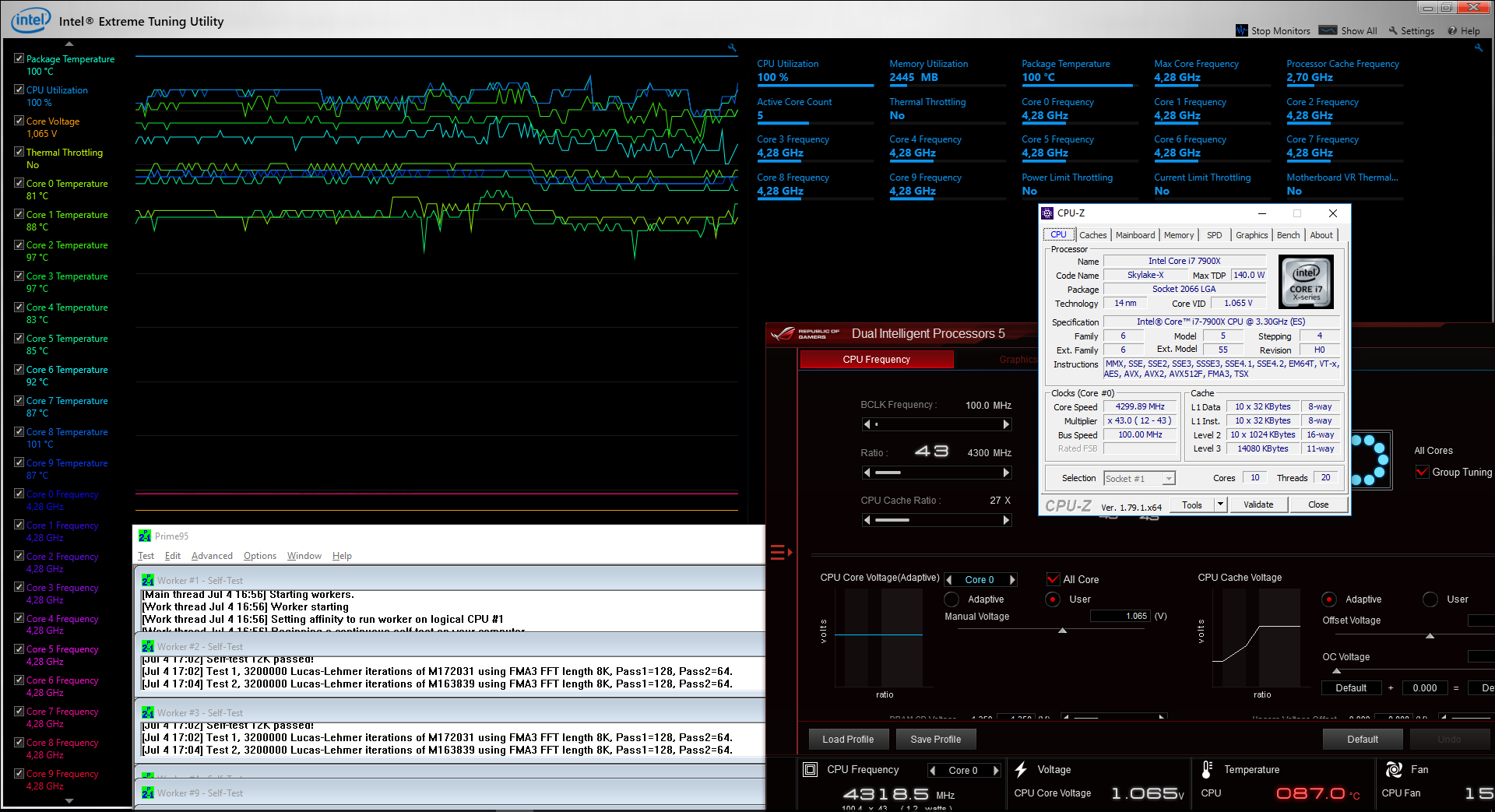Switch to the CPU-Z Memory tab
1495x812 pixels.
click(x=1179, y=235)
